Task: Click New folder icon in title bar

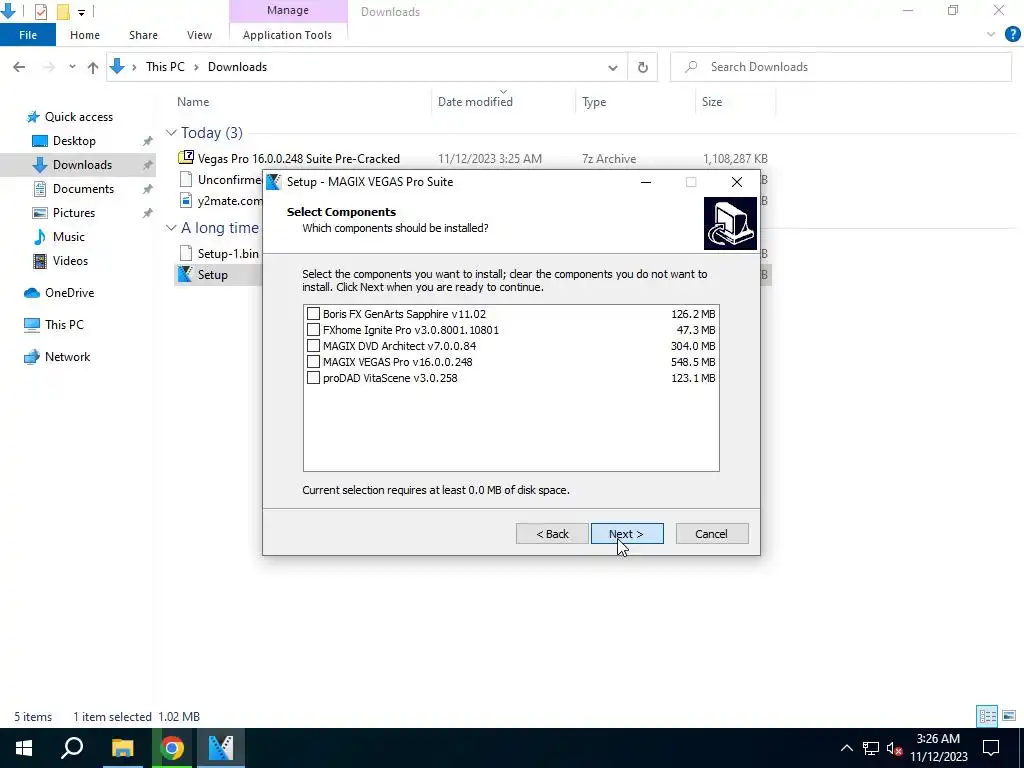Action: point(63,12)
